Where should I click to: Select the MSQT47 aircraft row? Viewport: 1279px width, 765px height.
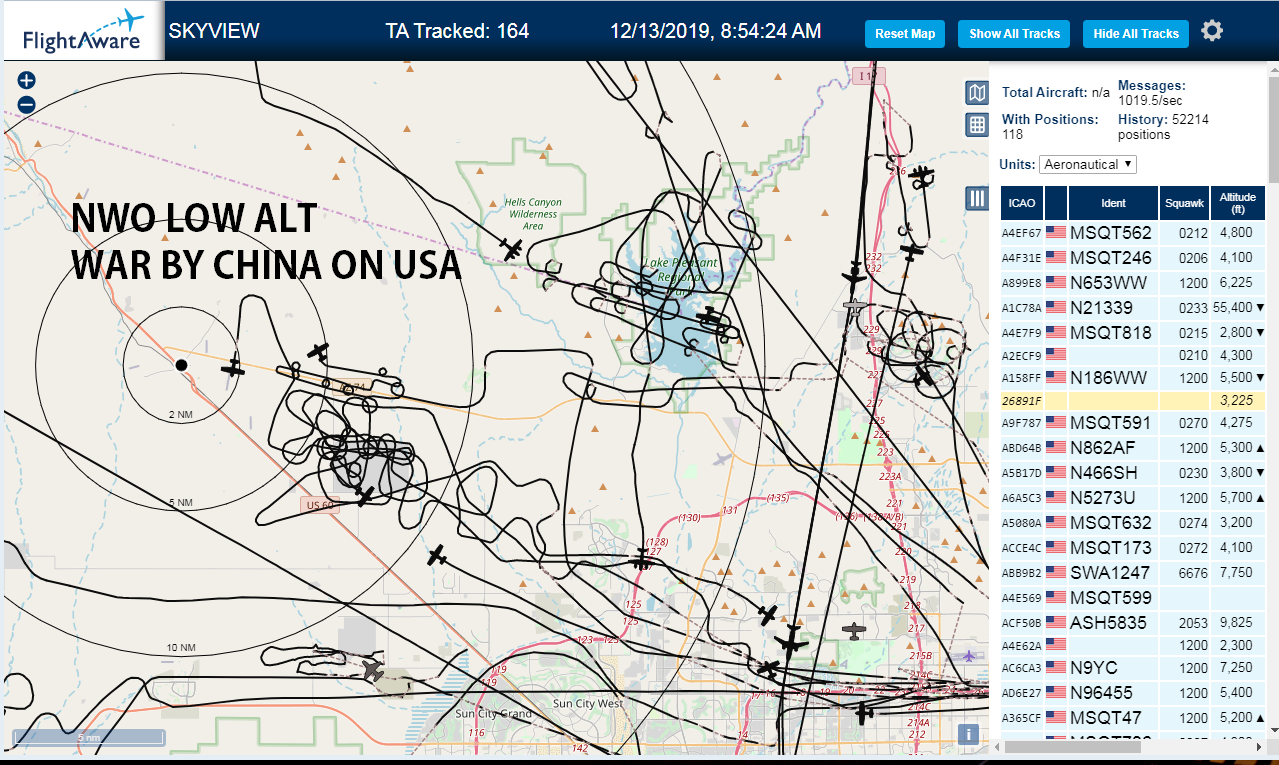[x=1134, y=718]
